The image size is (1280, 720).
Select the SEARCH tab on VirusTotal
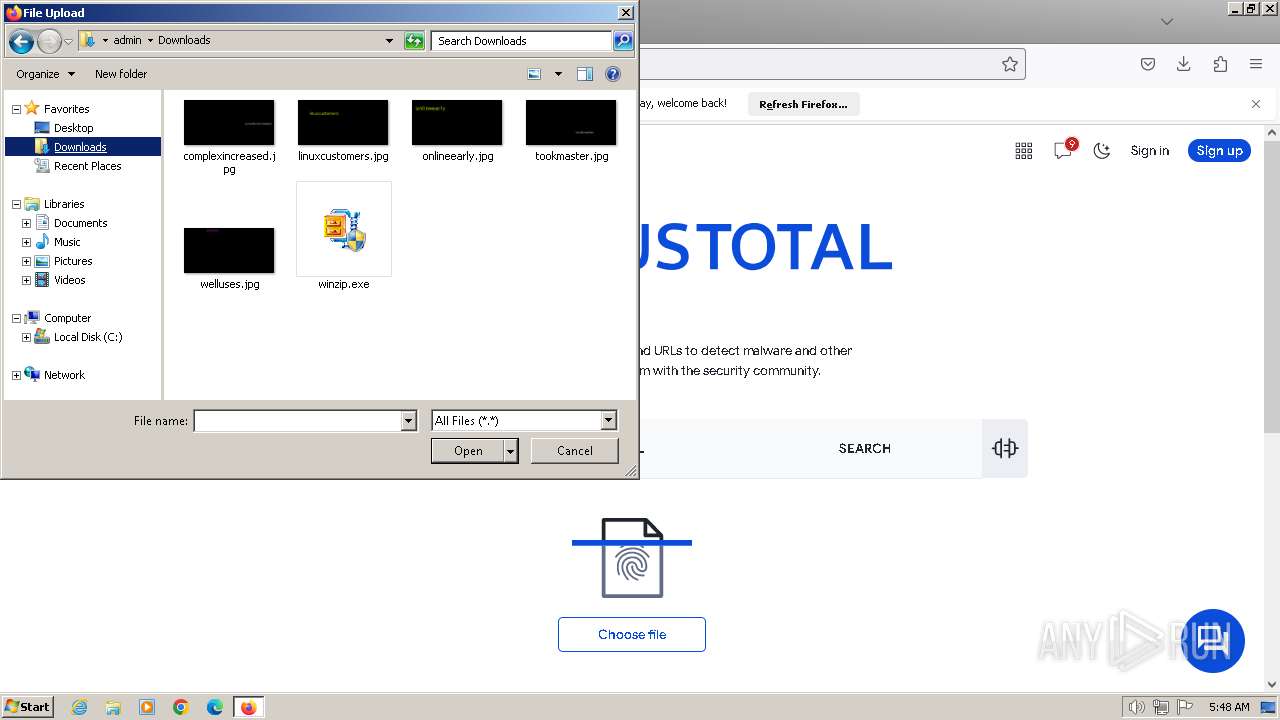point(864,449)
